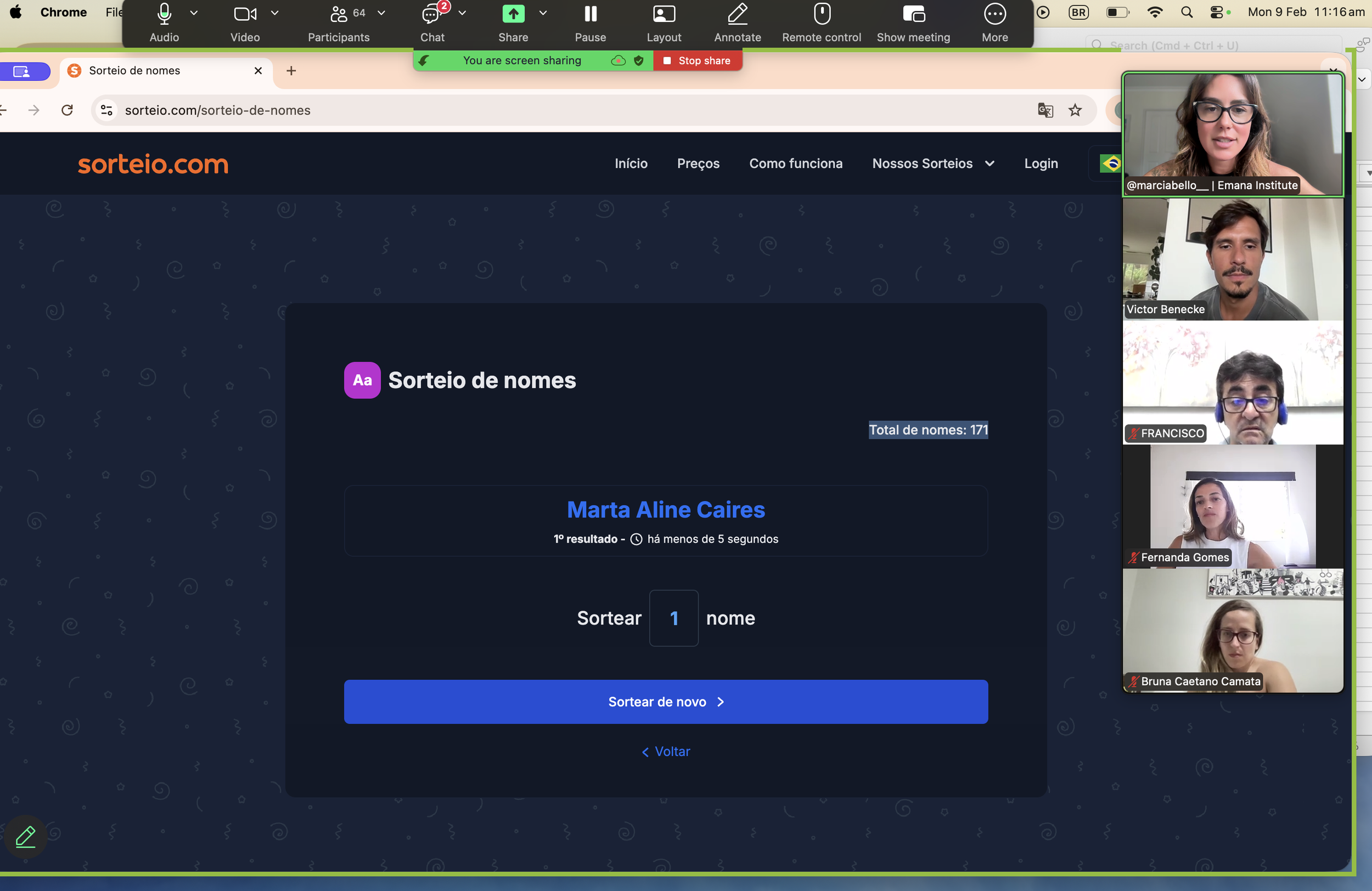Viewport: 1372px width, 891px height.
Task: Click the Sortear de novo button
Action: tap(666, 702)
